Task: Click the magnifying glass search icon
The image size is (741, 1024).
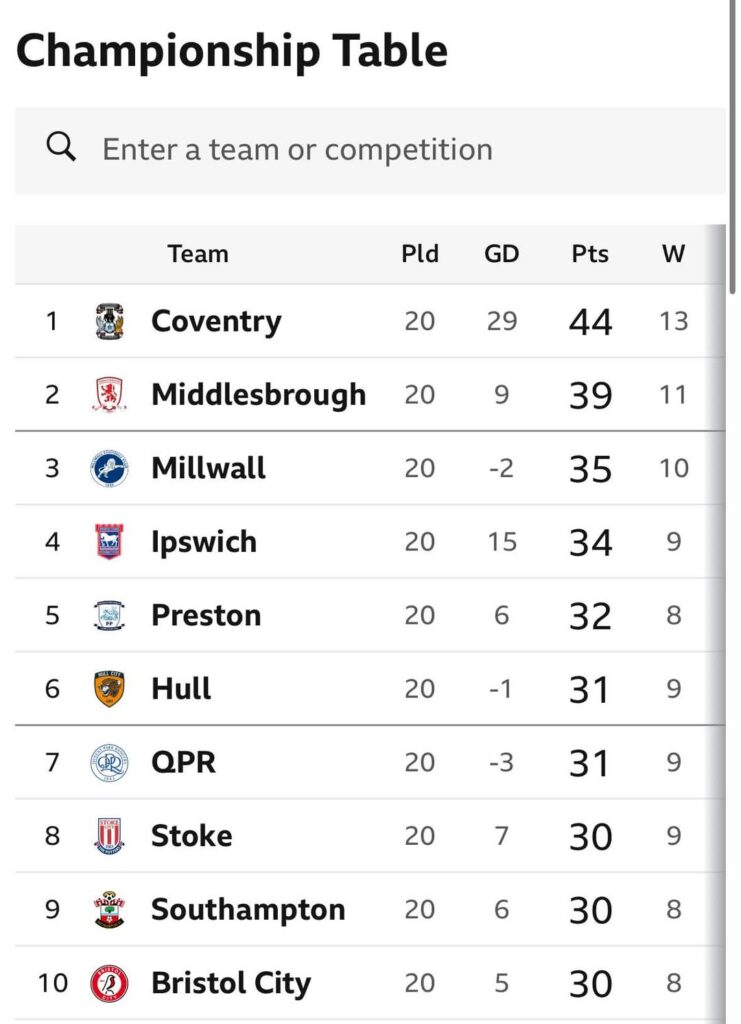Action: pyautogui.click(x=62, y=149)
